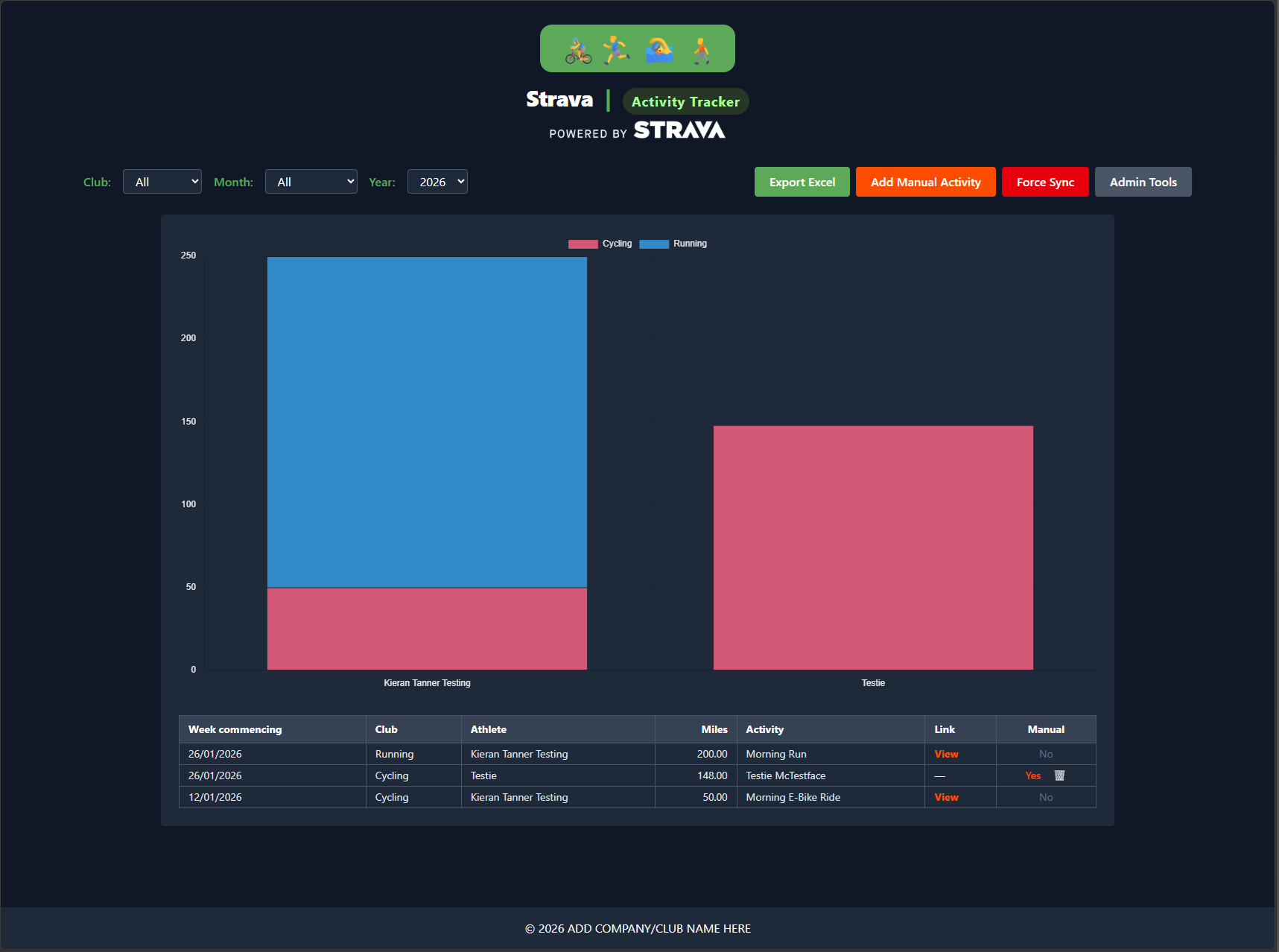Click the 200.00 miles value
The height and width of the screenshot is (952, 1279).
pos(712,754)
